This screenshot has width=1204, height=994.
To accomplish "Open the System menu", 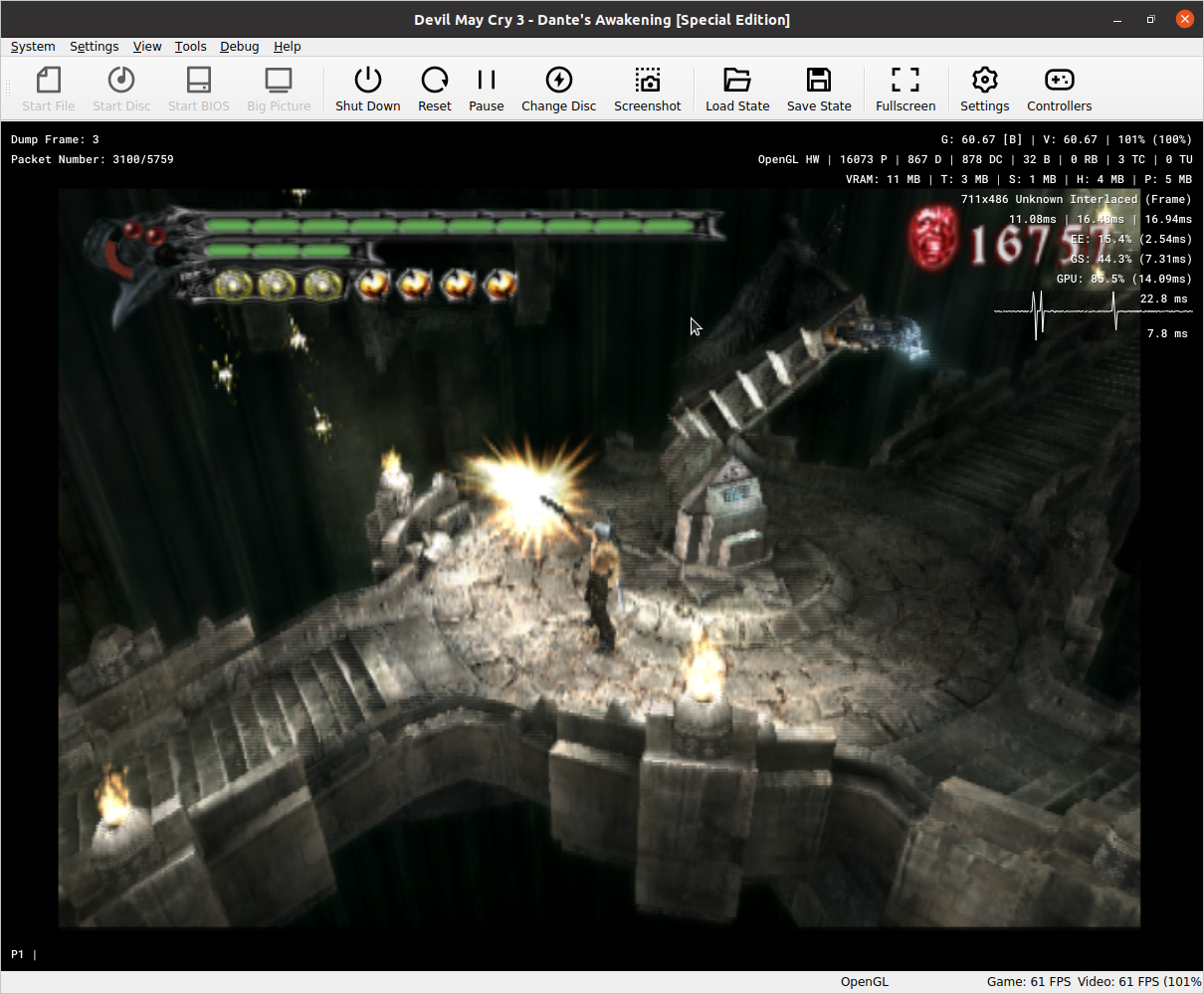I will [x=33, y=47].
